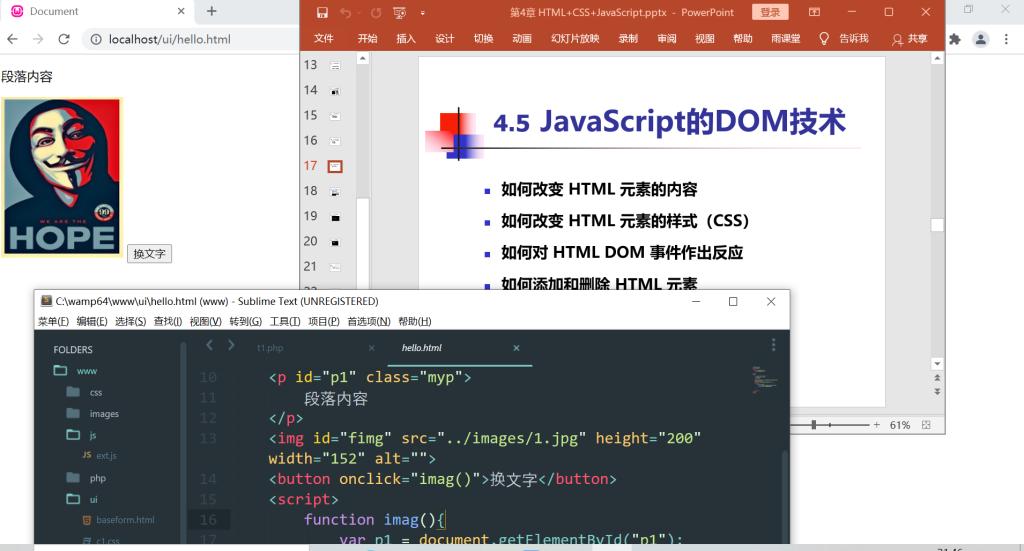Click the PowerPoint save icon
Viewport: 1024px width, 551px height.
(x=322, y=13)
